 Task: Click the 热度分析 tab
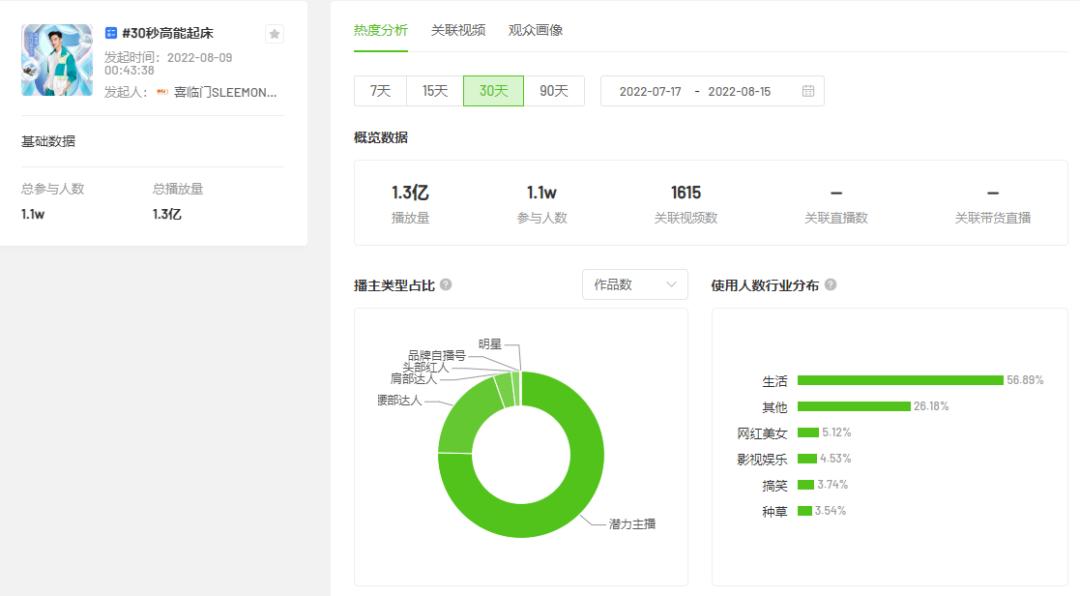(x=380, y=30)
